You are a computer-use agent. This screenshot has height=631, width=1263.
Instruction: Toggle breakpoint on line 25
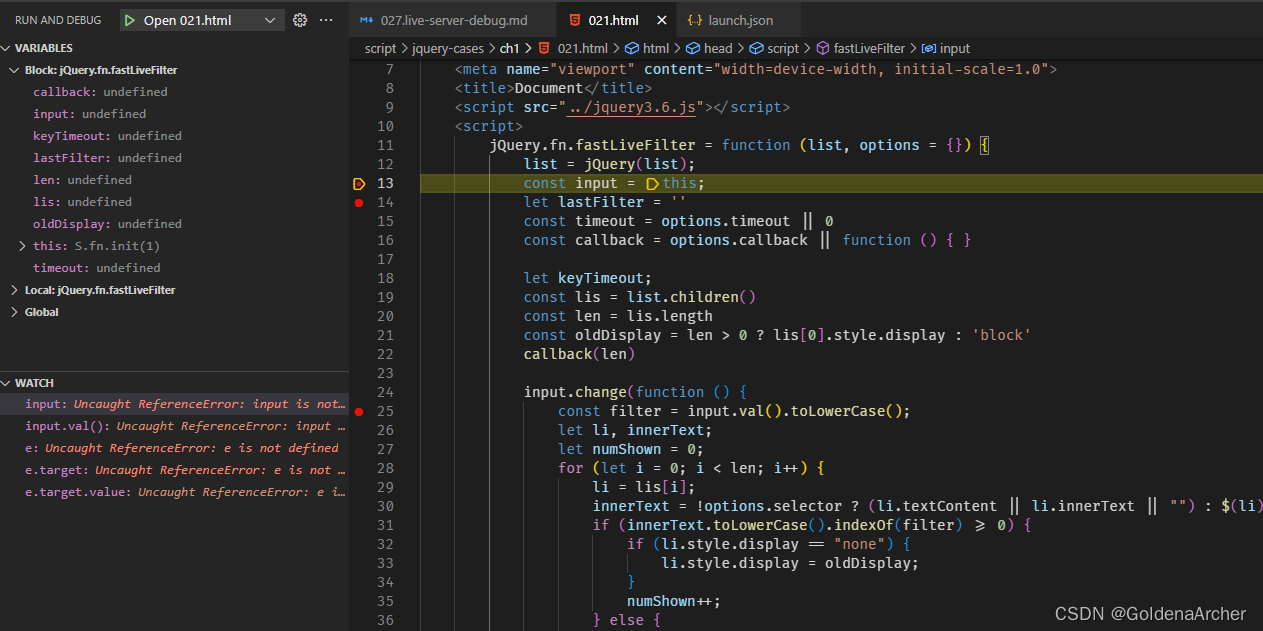[x=359, y=411]
